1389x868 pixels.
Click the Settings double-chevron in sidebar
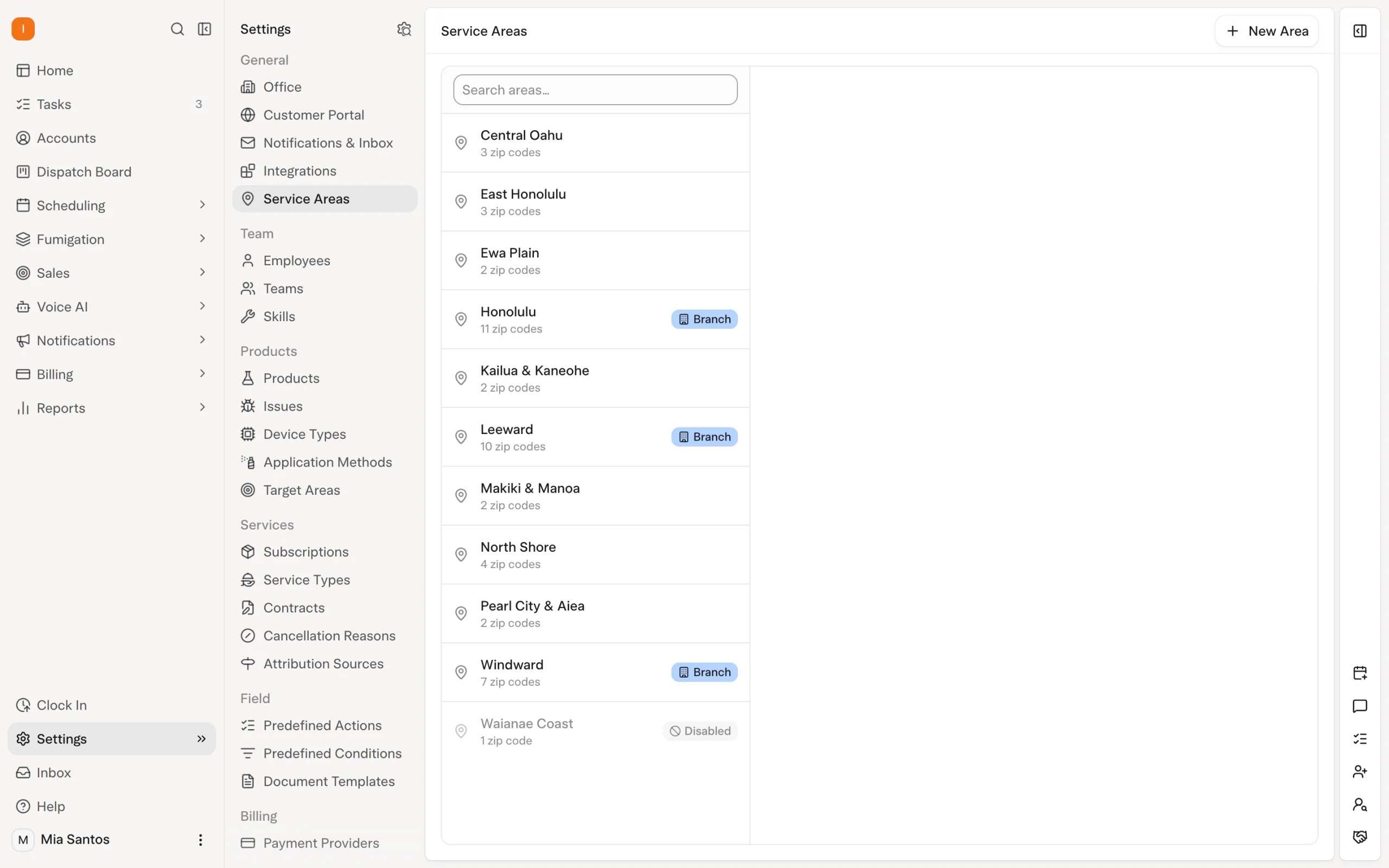click(201, 739)
